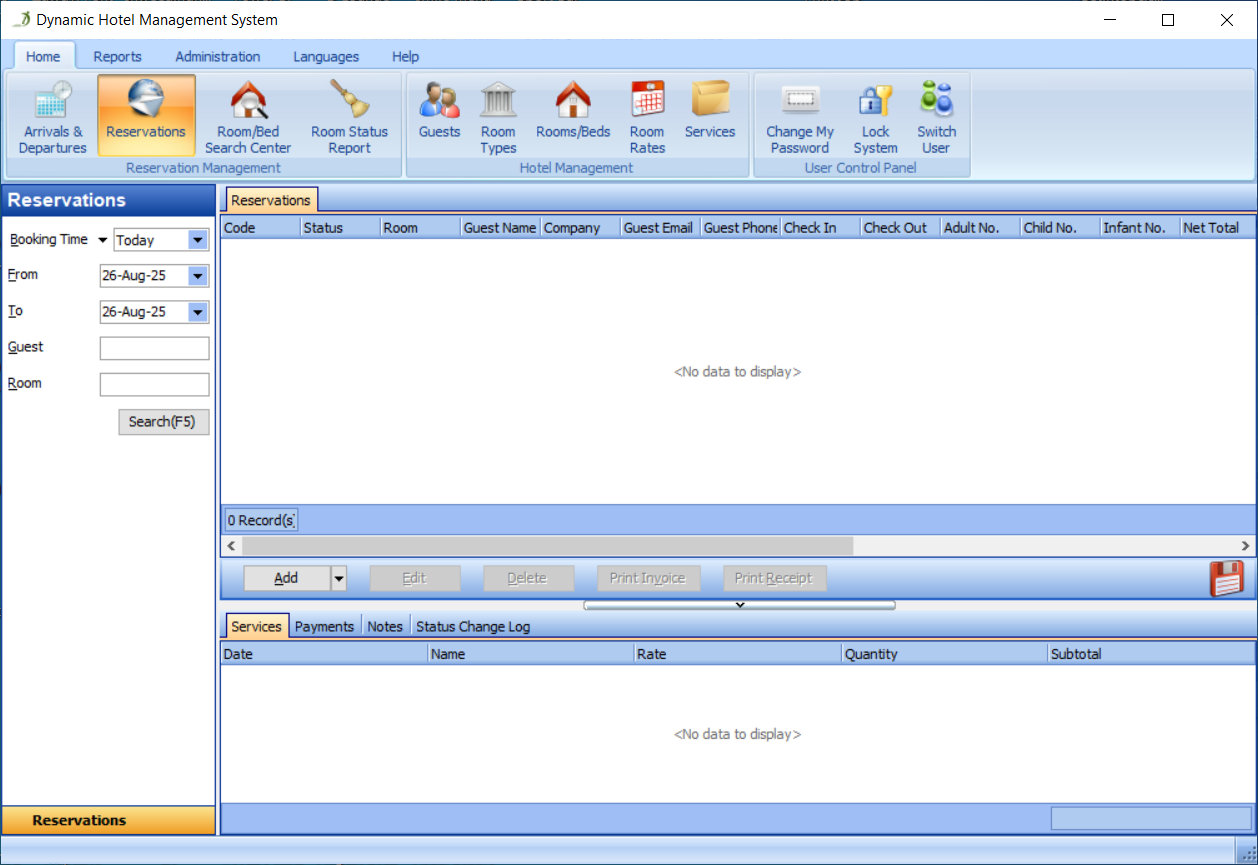Switch to the Reports ribbon tab
Screen dimensions: 1258x865
click(117, 56)
